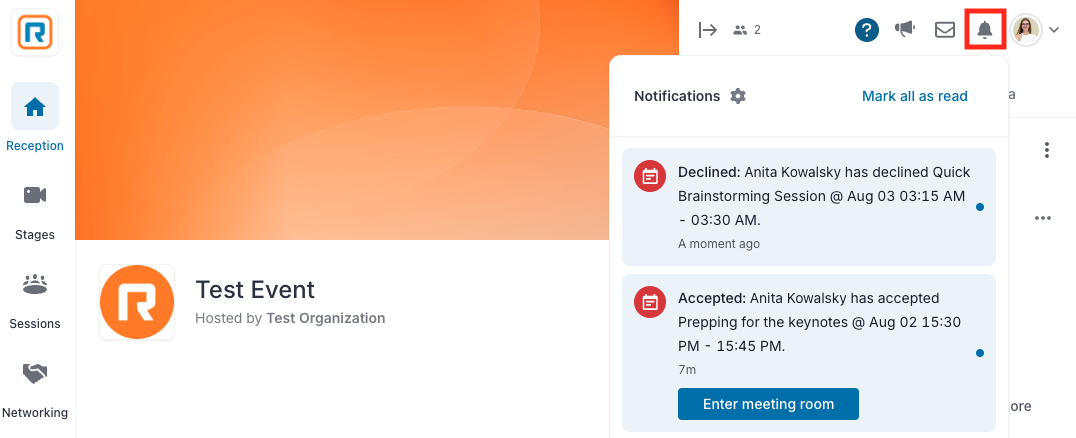Viewport: 1076px width, 438px height.
Task: Navigate to Sessions
Action: click(35, 302)
